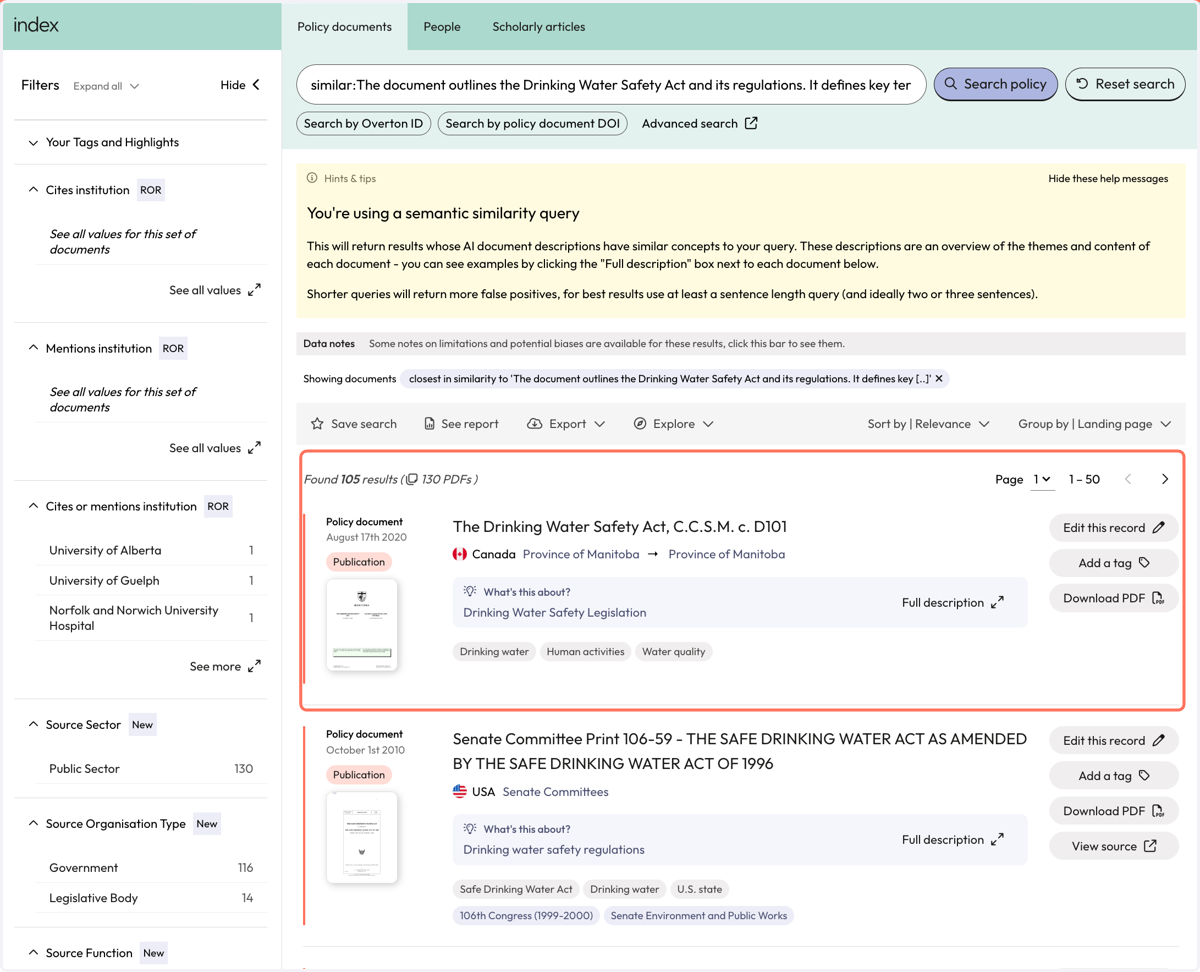
Task: Hide the Filters sidebar
Action: 241,85
